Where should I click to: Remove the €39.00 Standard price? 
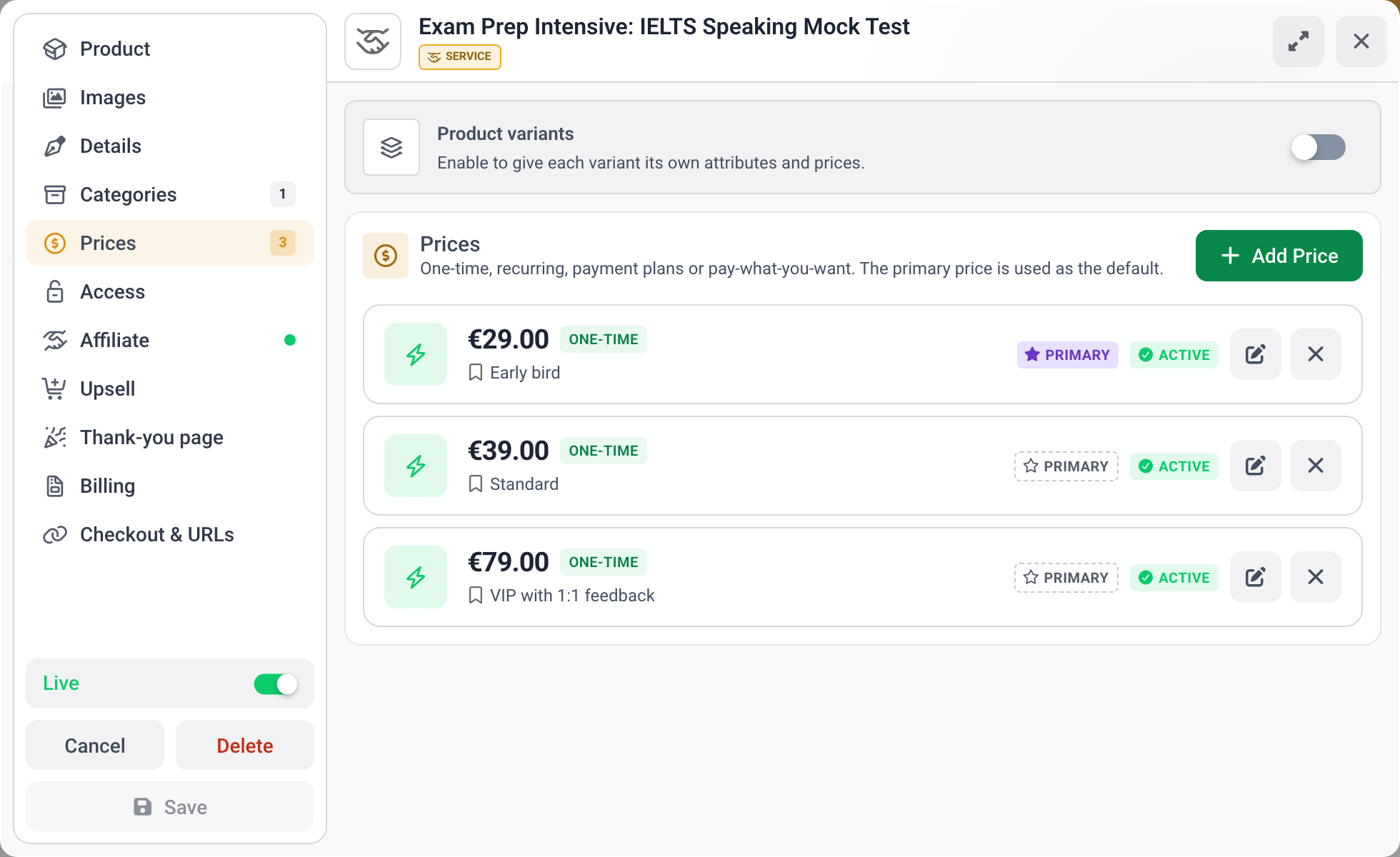[x=1315, y=466]
